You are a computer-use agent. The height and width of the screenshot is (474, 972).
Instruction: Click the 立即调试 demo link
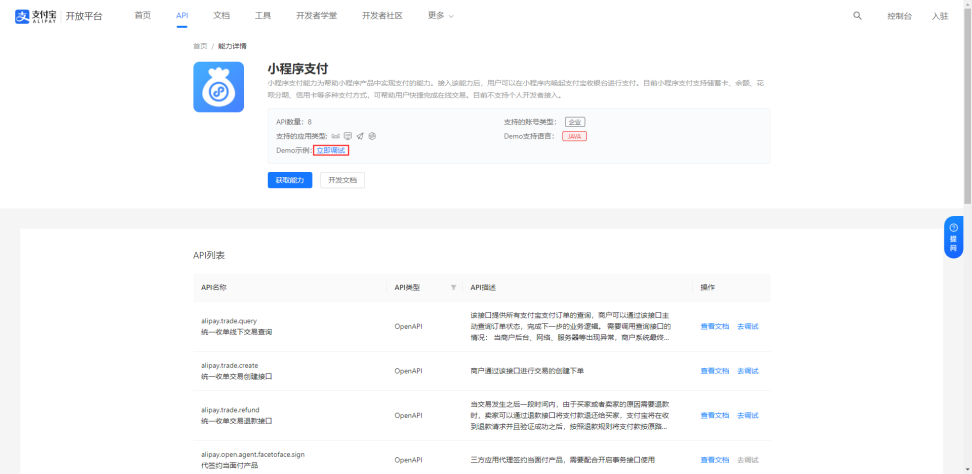331,151
